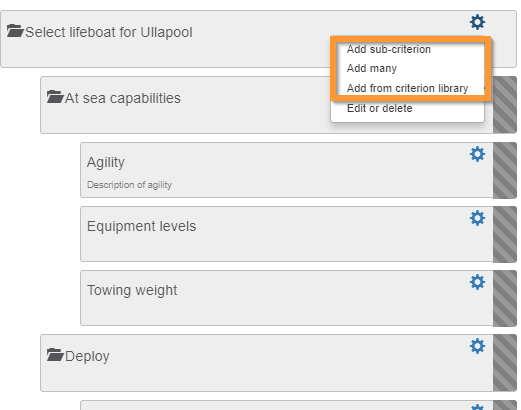Screen dimensions: 521x410
Task: Click the striped handle beside Towing weight
Action: point(505,298)
